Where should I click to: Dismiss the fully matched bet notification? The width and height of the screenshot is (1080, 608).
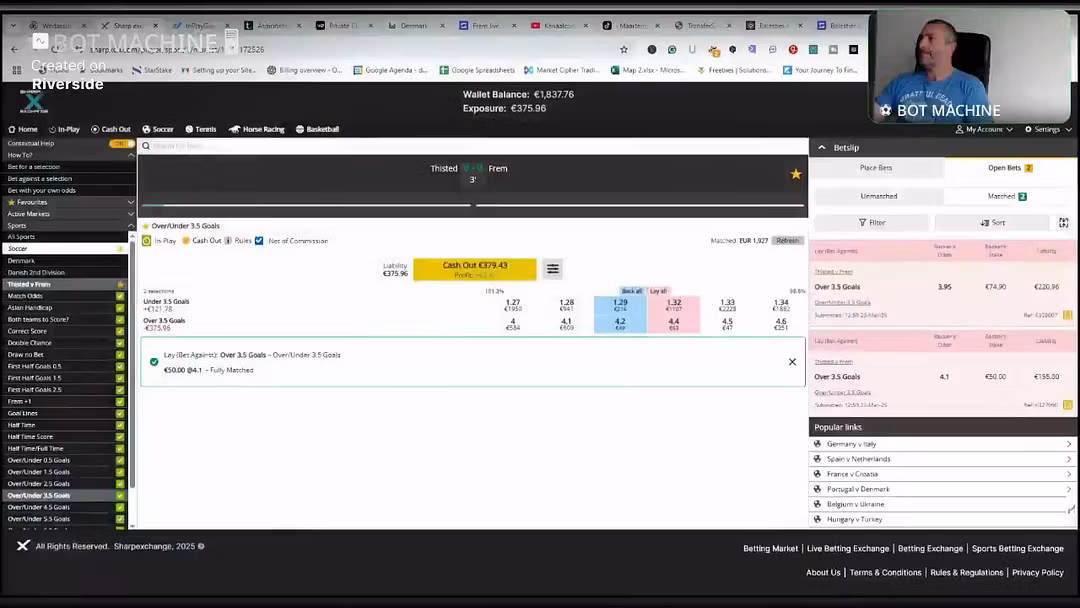pyautogui.click(x=792, y=362)
